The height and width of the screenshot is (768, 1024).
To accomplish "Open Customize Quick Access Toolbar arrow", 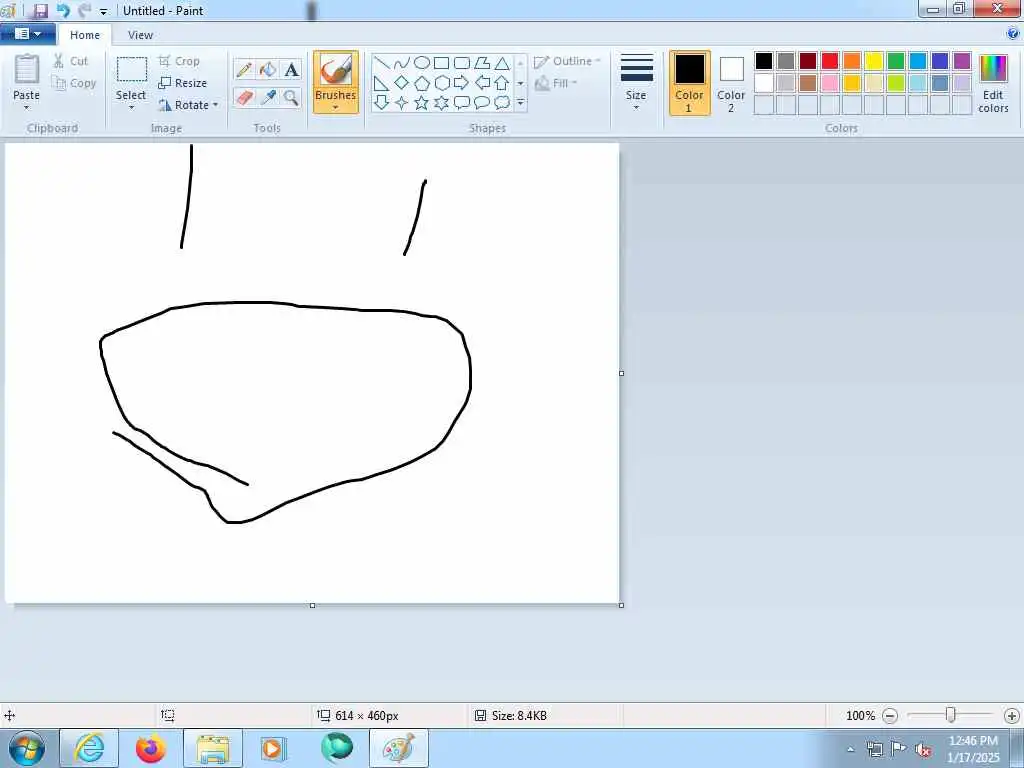I will tap(103, 11).
